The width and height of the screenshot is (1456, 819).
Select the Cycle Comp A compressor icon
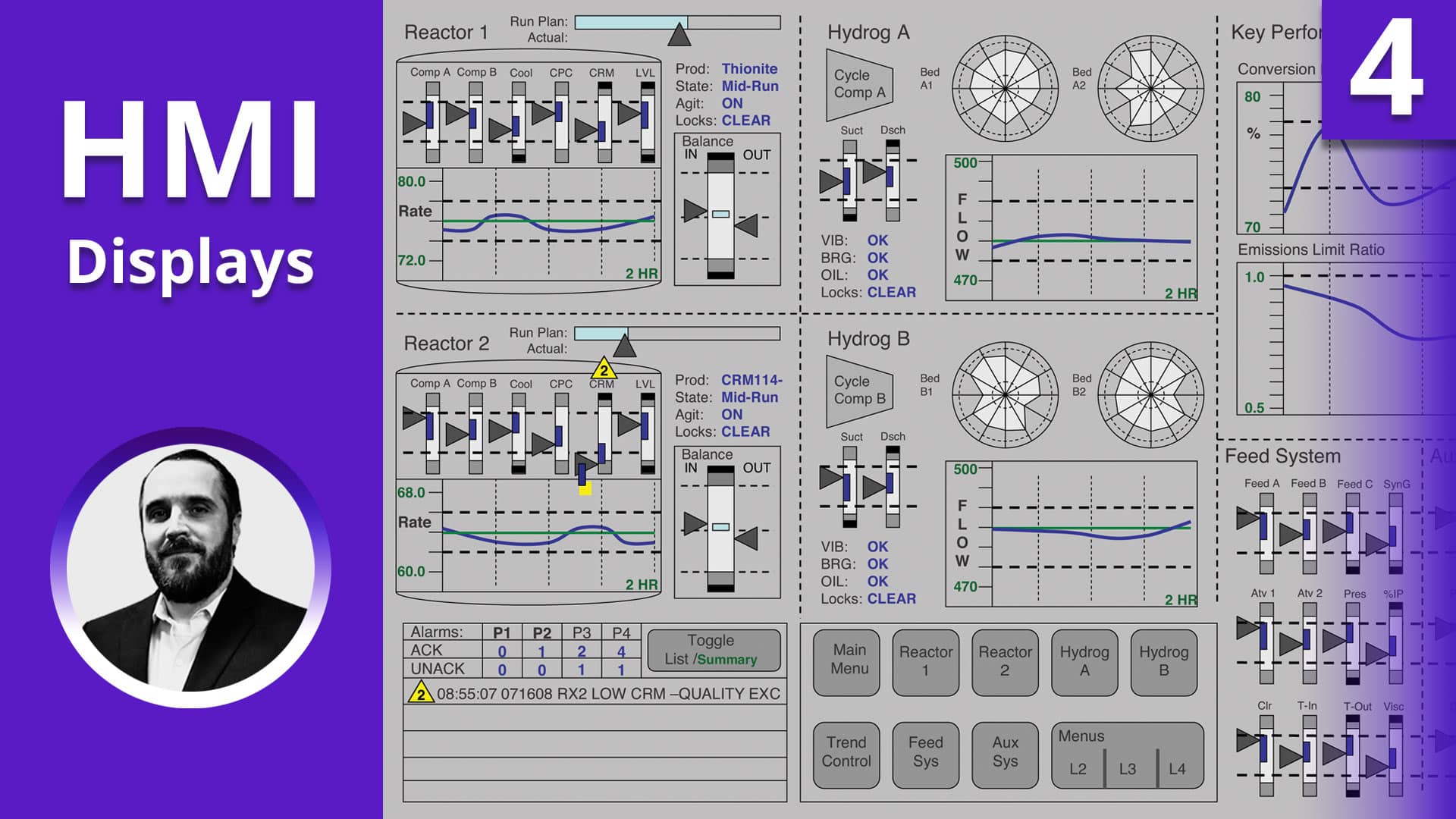[858, 83]
